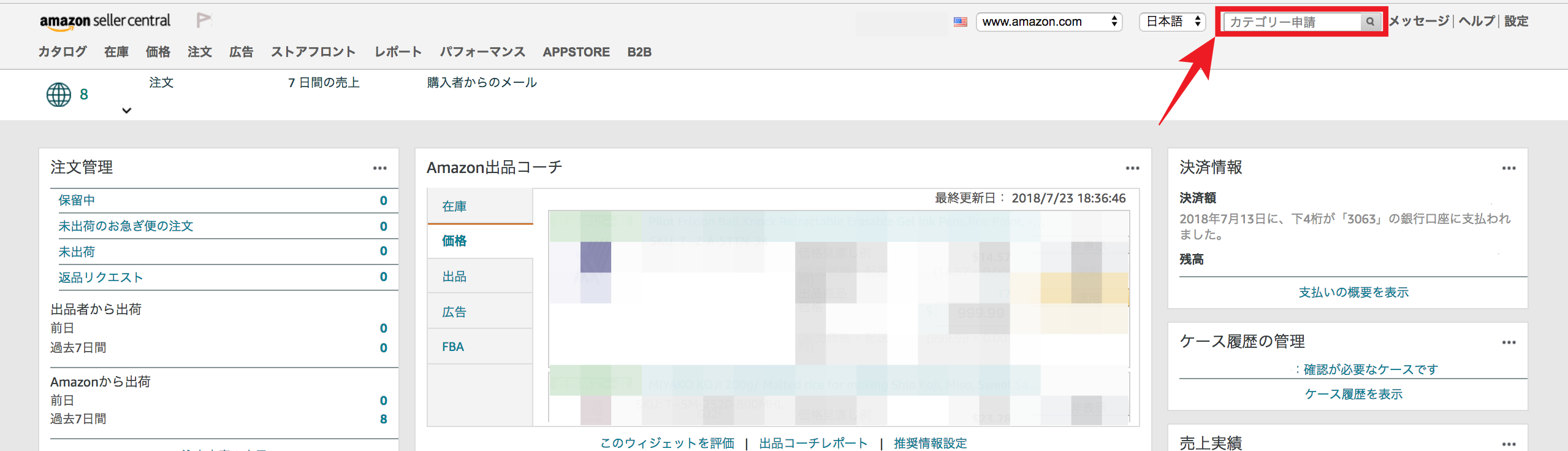This screenshot has width=1568, height=451.
Task: Click the number 8 beside the globe
Action: [x=84, y=94]
